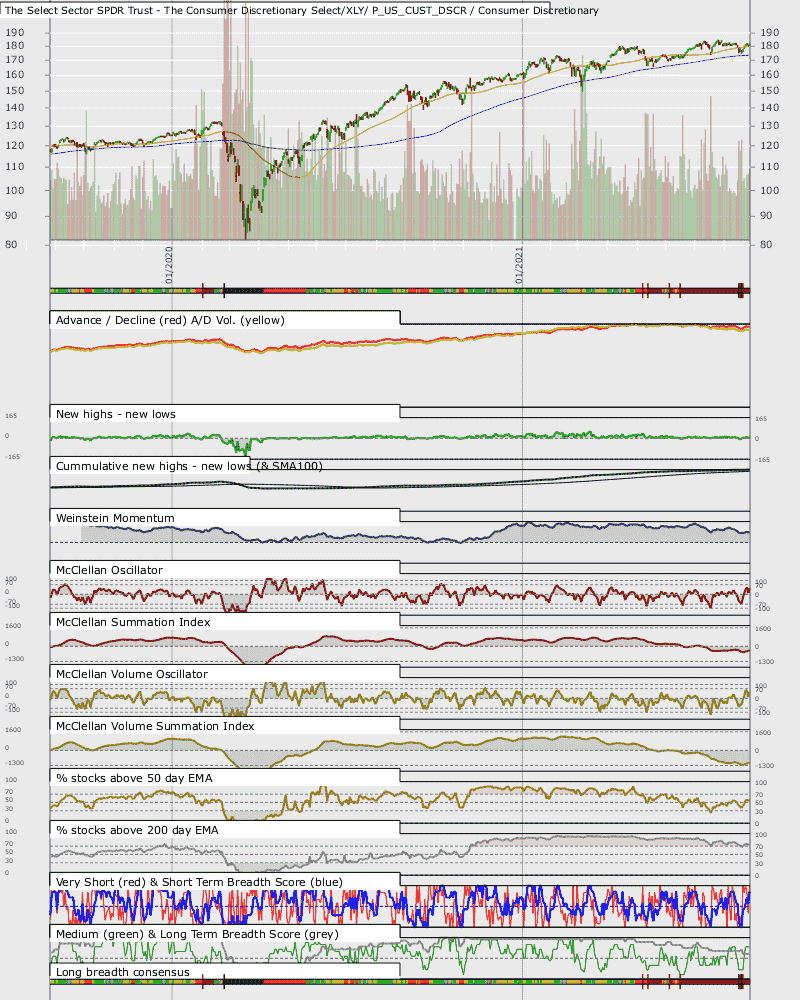Image resolution: width=800 pixels, height=1000 pixels.
Task: Select Very Short & Short Term Breadth Score label
Action: click(199, 882)
